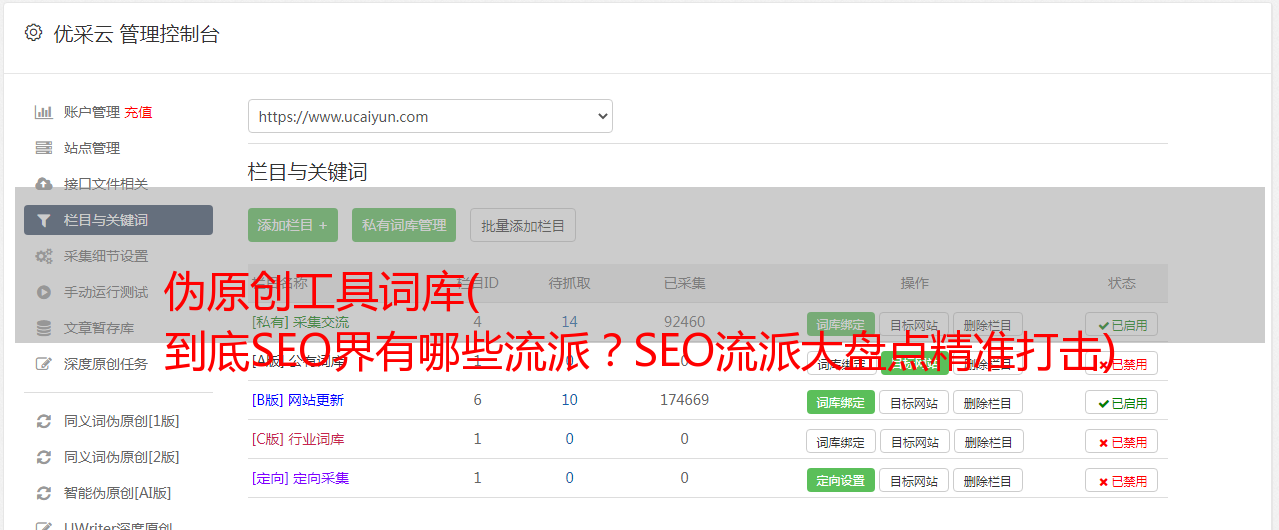Viewport: 1279px width, 530px height.
Task: Click the 已采集 value 174669
Action: (x=685, y=400)
